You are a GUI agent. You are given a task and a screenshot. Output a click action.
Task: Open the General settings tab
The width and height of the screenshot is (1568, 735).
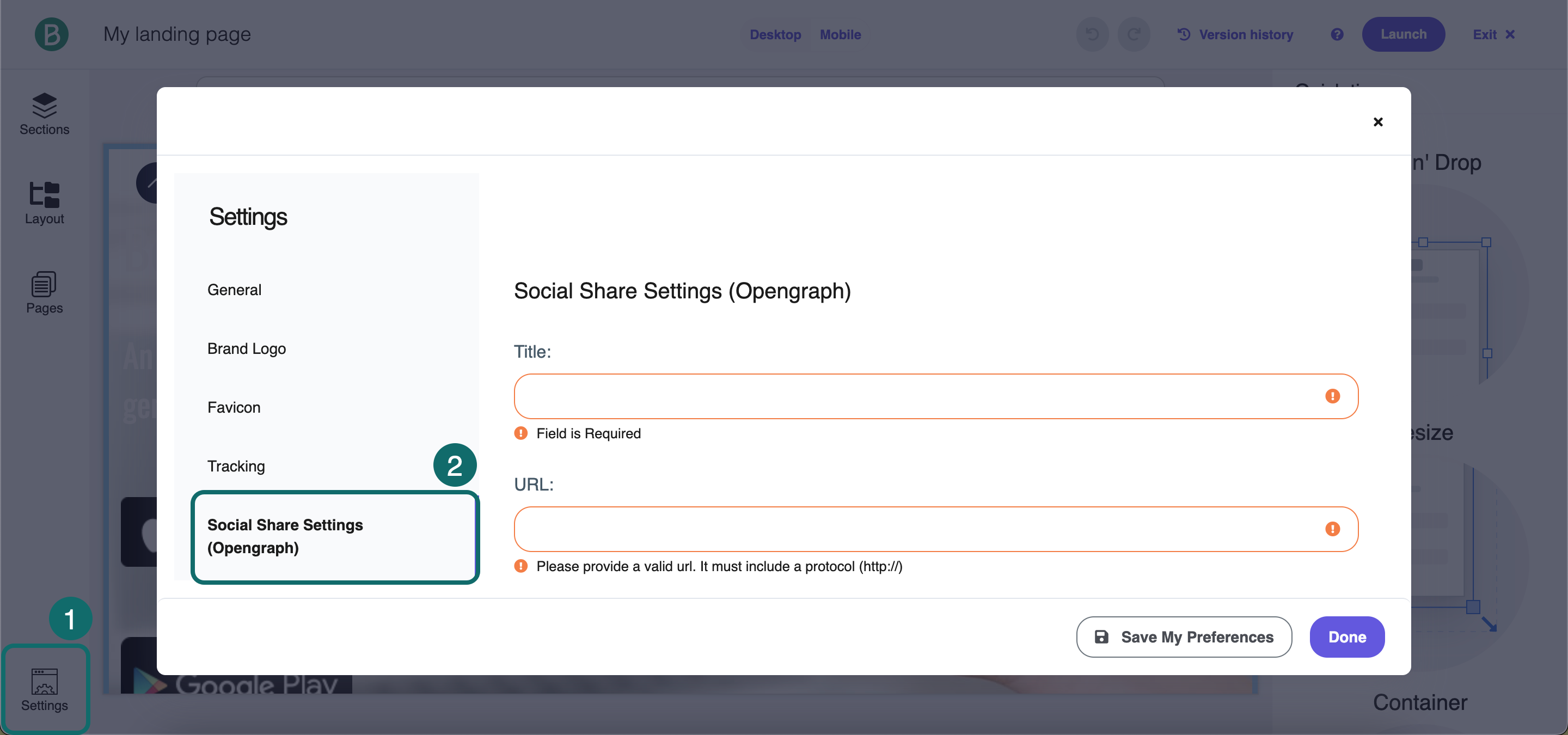[234, 290]
